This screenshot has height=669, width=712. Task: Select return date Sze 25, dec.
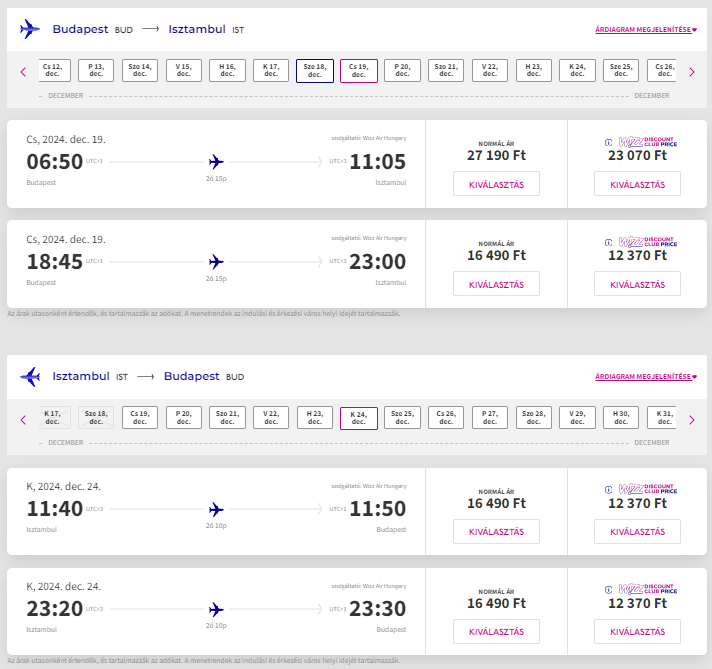click(x=402, y=417)
